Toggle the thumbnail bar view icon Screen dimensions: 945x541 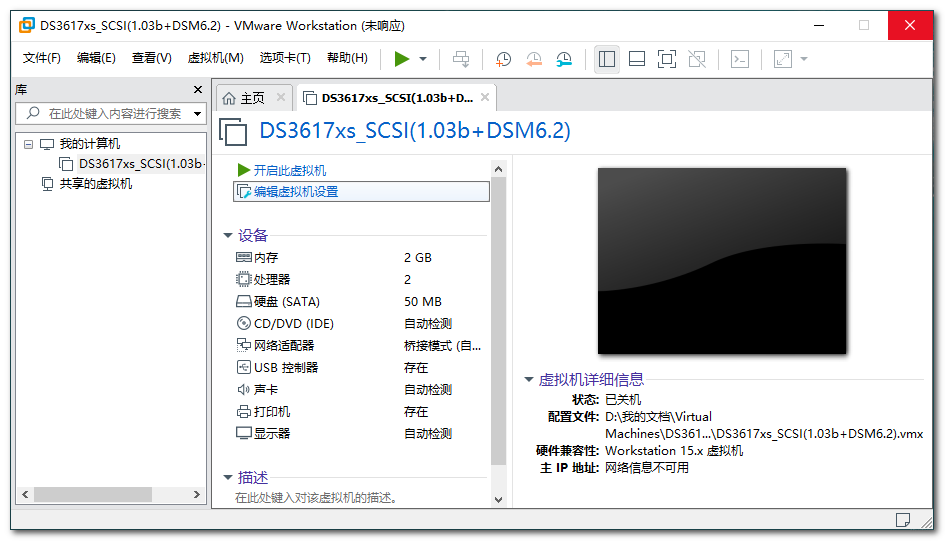[637, 59]
